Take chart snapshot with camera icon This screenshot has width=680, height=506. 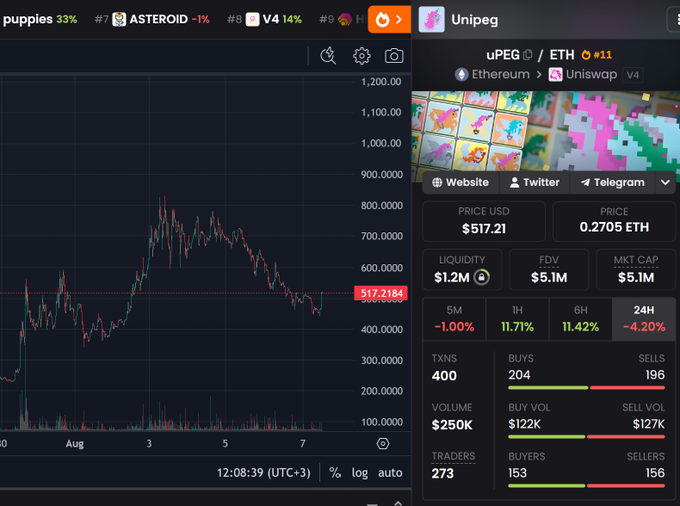(394, 56)
